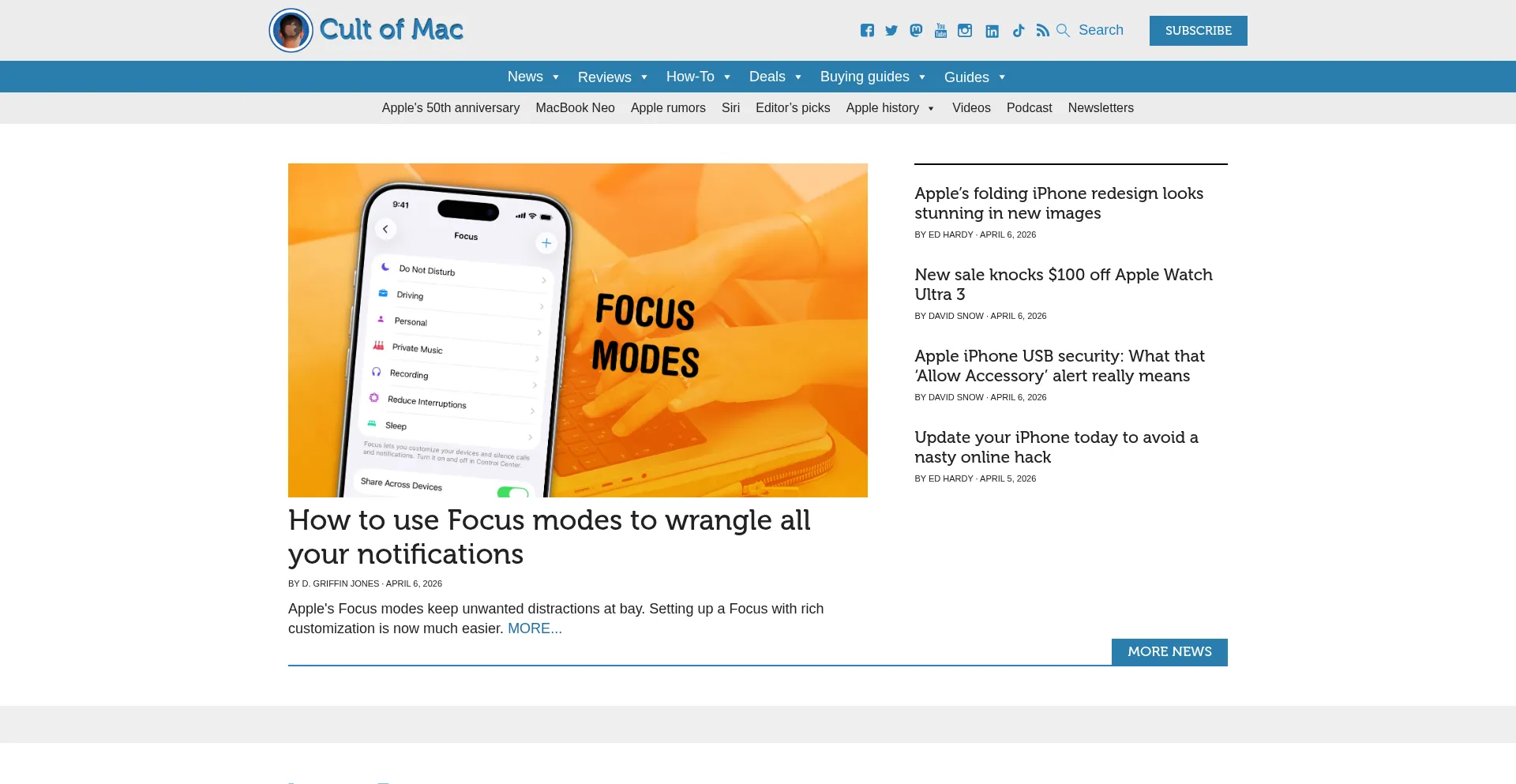Open the Instagram icon
Screen dimensions: 1516x784
coord(965,31)
